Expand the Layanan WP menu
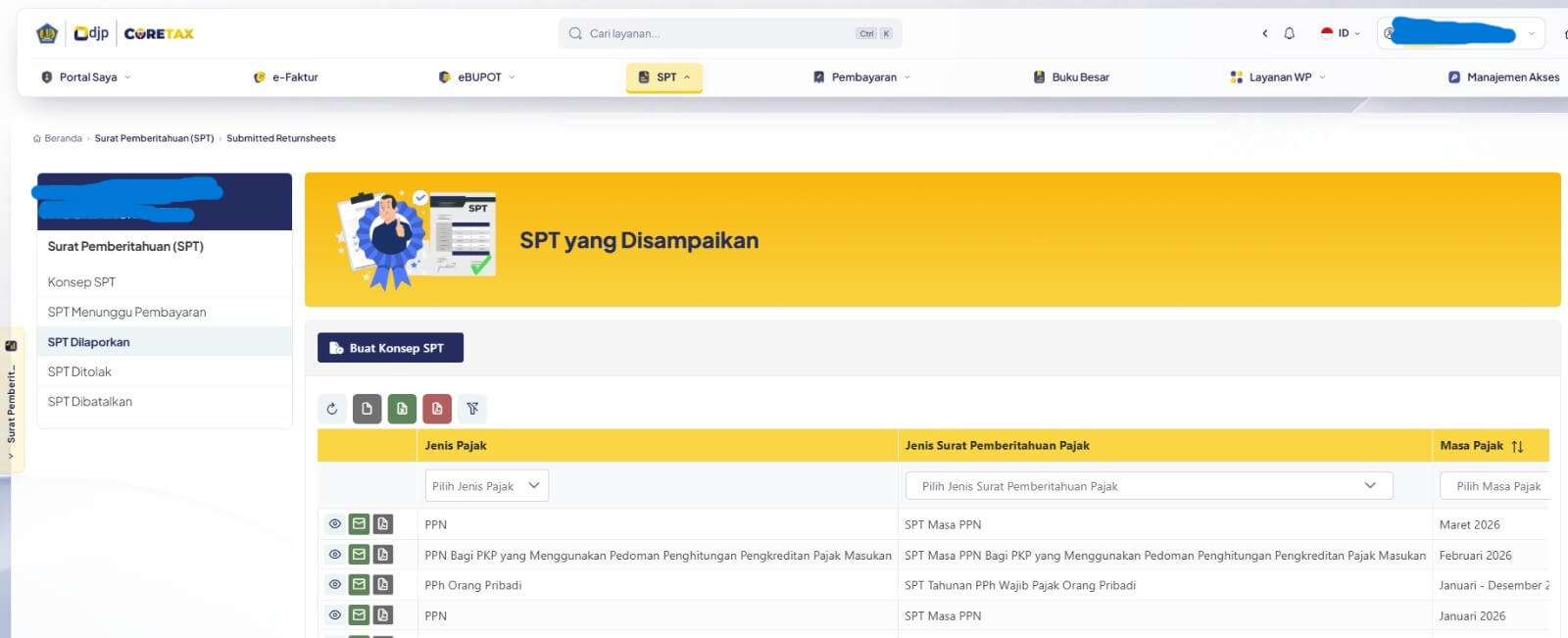Viewport: 1568px width, 638px height. click(1278, 77)
